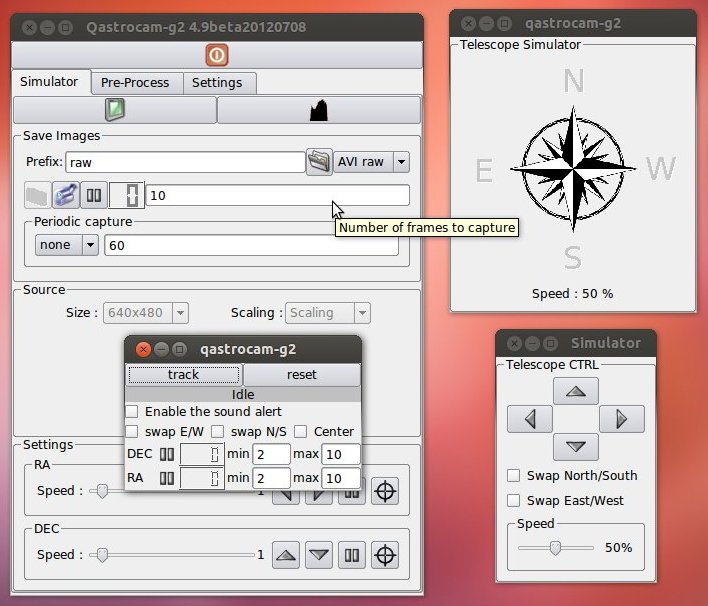Click the pause icon next to capture button
Image resolution: width=708 pixels, height=606 pixels.
[x=94, y=196]
